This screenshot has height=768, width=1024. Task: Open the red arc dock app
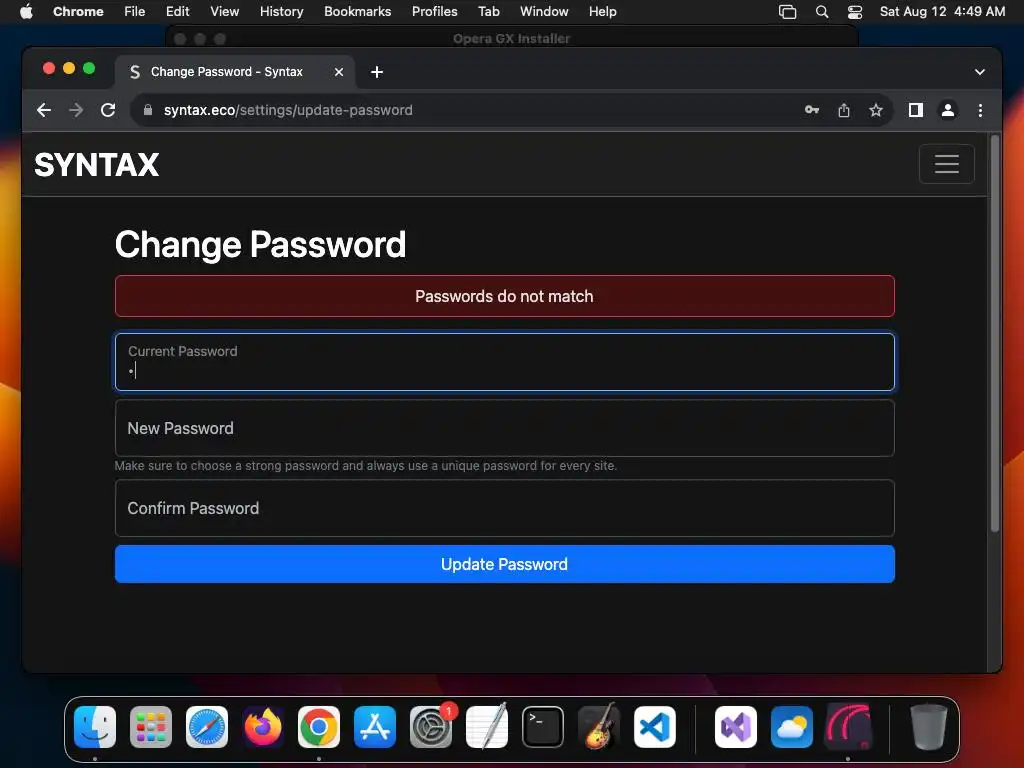[x=848, y=727]
